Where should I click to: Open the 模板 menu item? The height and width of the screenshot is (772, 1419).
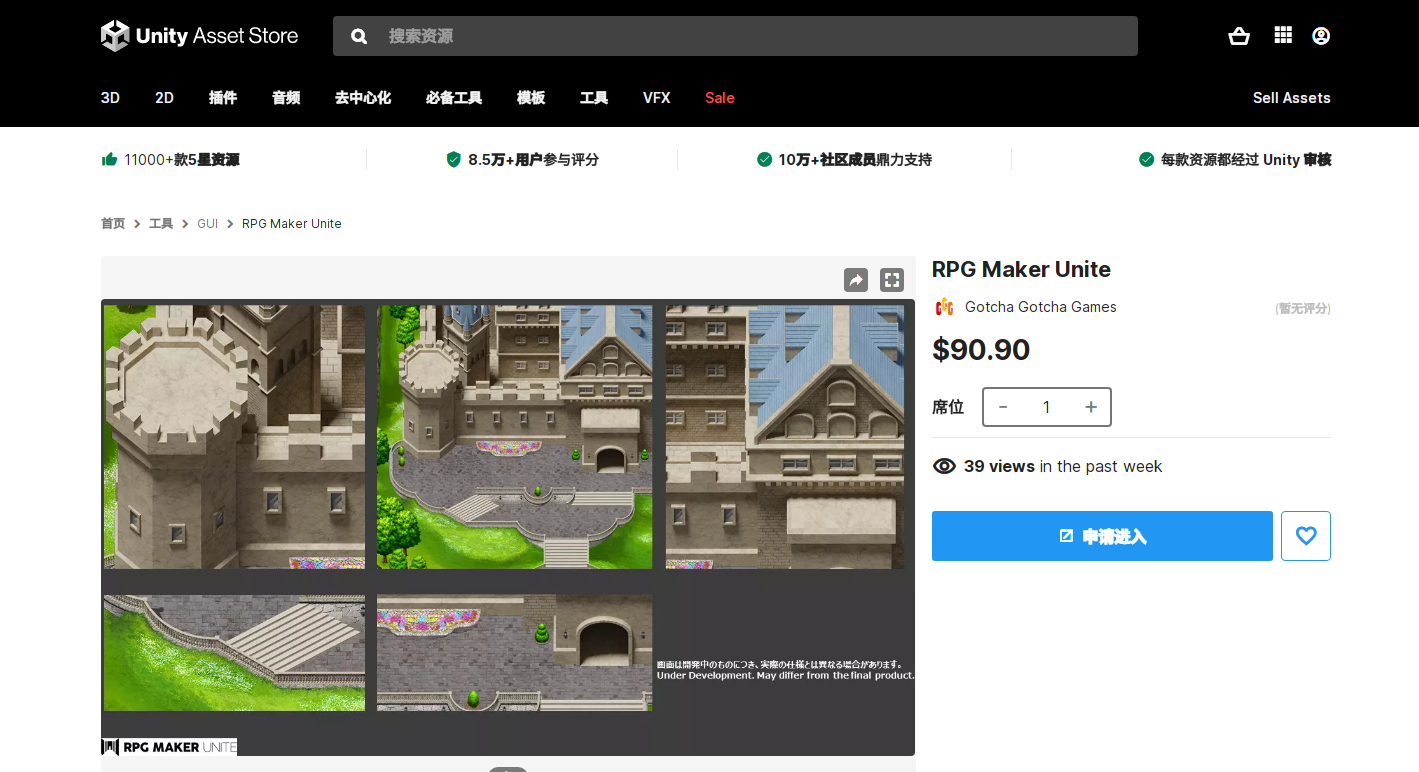pos(531,98)
